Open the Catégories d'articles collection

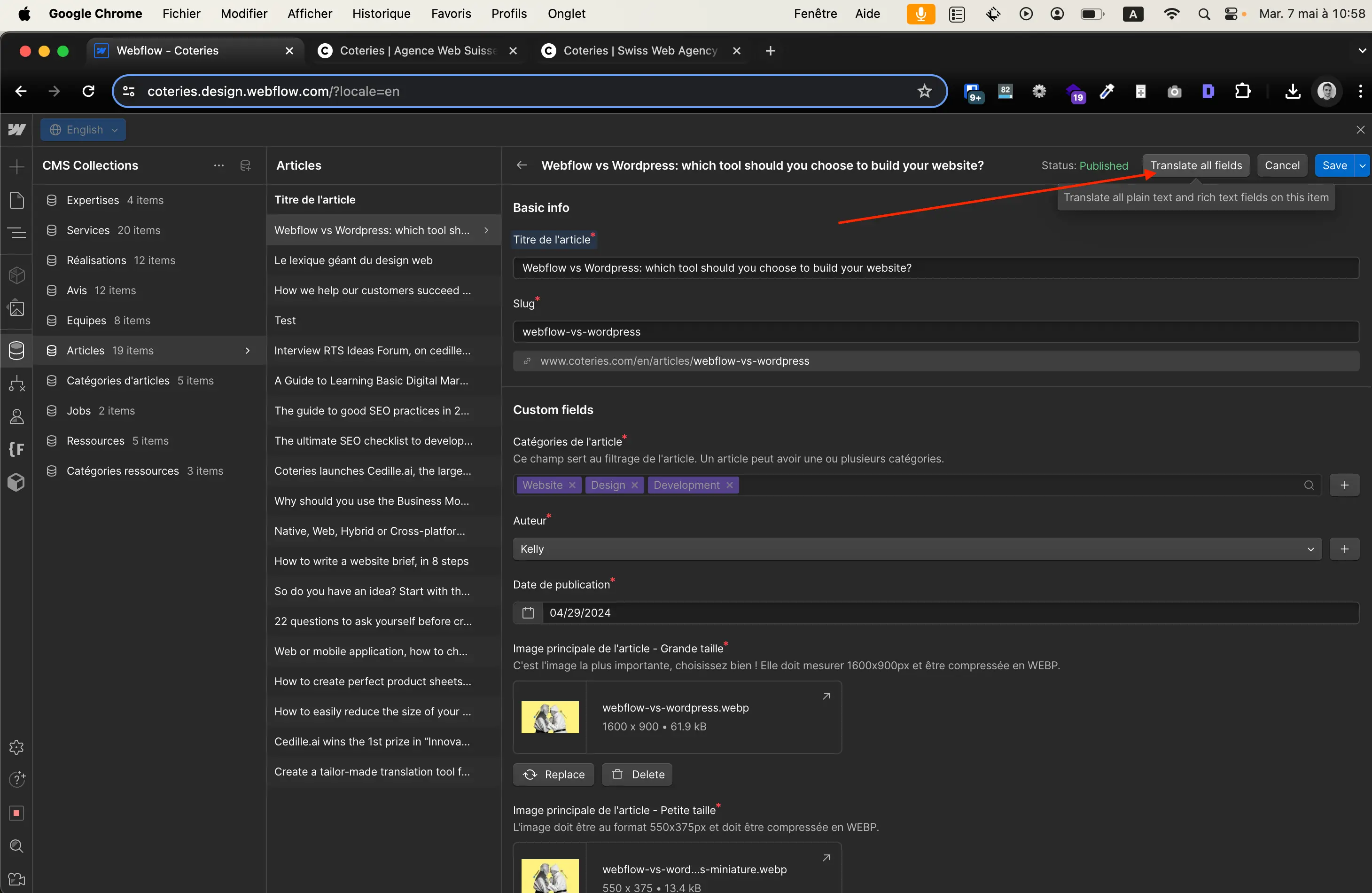tap(149, 381)
